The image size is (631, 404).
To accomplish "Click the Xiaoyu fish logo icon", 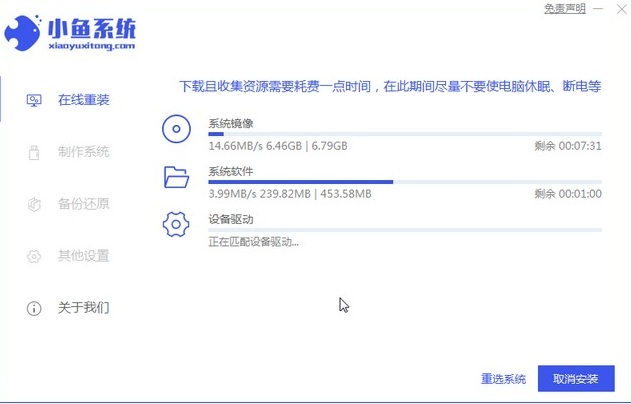I will [23, 33].
